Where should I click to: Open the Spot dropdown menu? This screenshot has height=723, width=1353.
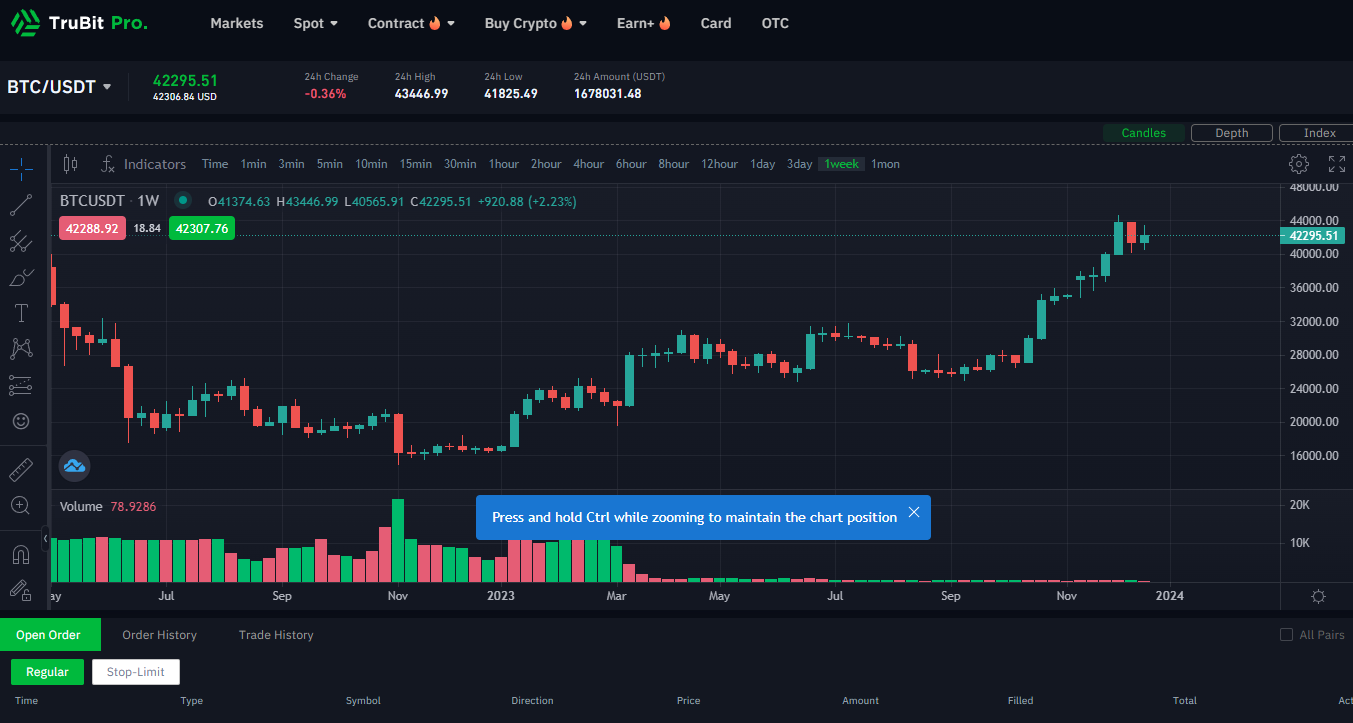[x=315, y=23]
